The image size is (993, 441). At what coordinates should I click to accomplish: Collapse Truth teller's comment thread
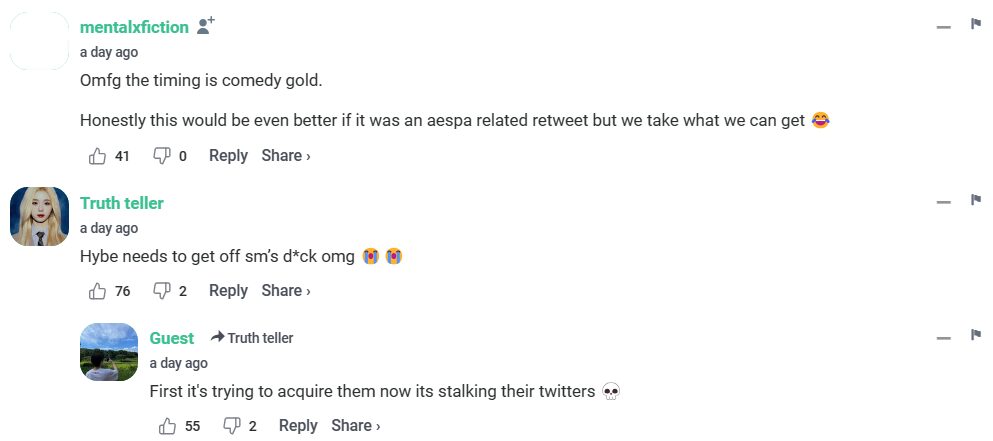(x=943, y=202)
